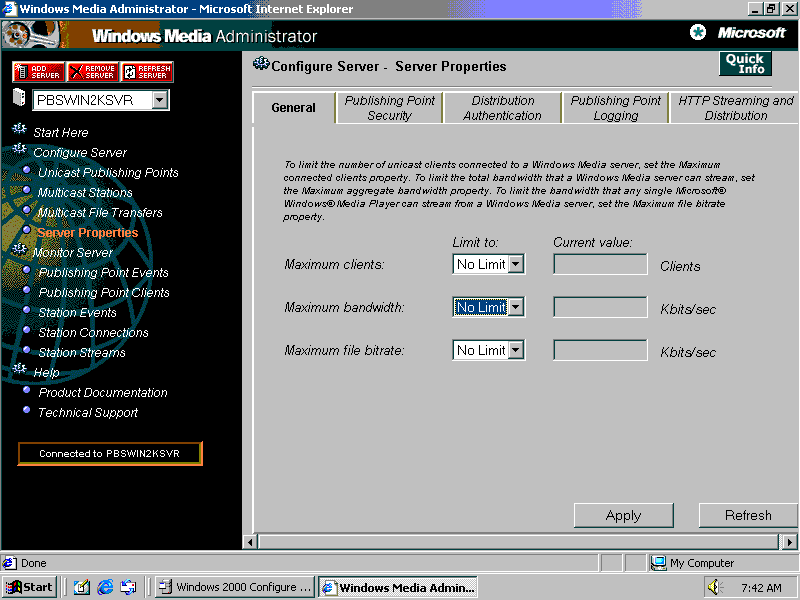The image size is (800, 600).
Task: Click the Start button on the taskbar
Action: click(30, 587)
